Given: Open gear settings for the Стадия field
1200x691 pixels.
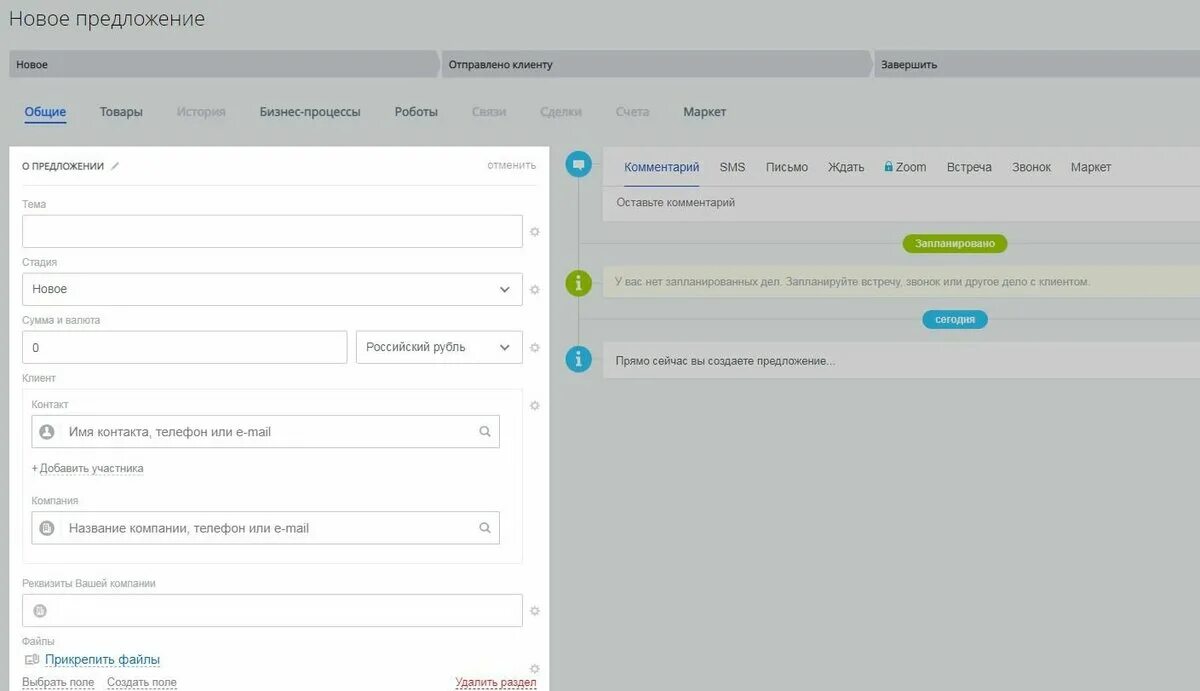Looking at the screenshot, I should pos(535,290).
